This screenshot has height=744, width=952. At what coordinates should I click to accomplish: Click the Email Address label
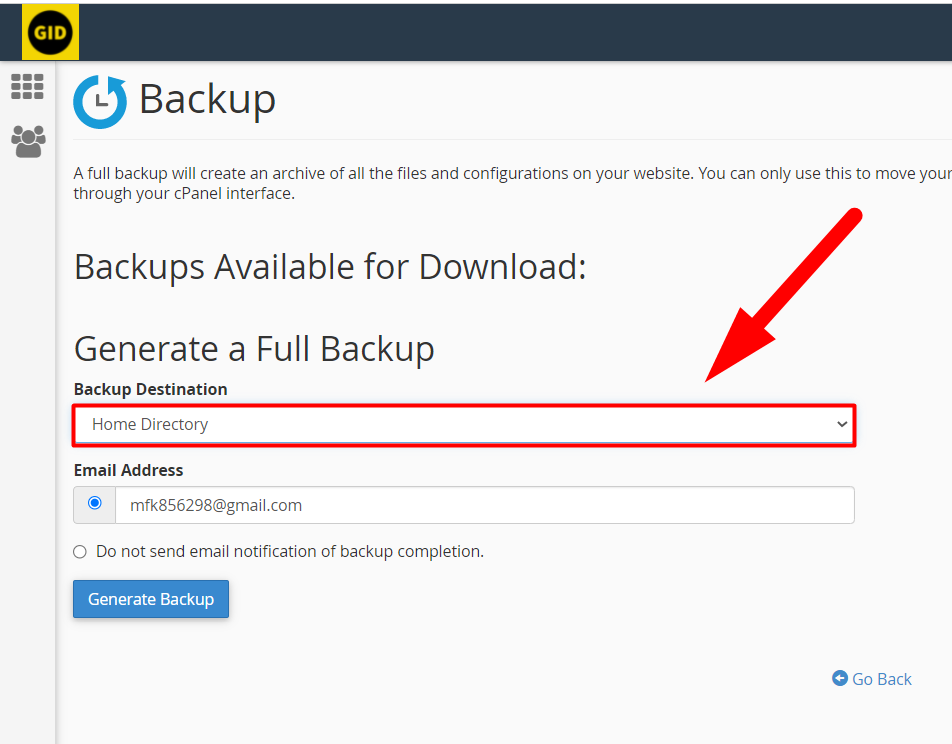[x=128, y=470]
